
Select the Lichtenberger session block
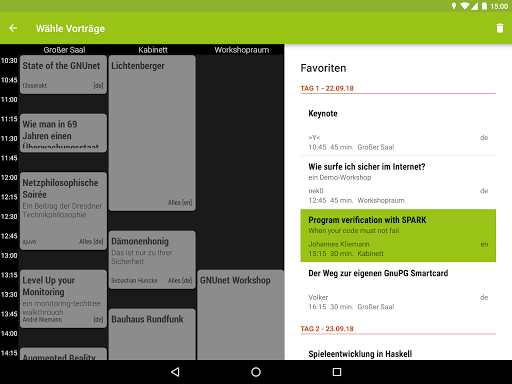[x=152, y=133]
